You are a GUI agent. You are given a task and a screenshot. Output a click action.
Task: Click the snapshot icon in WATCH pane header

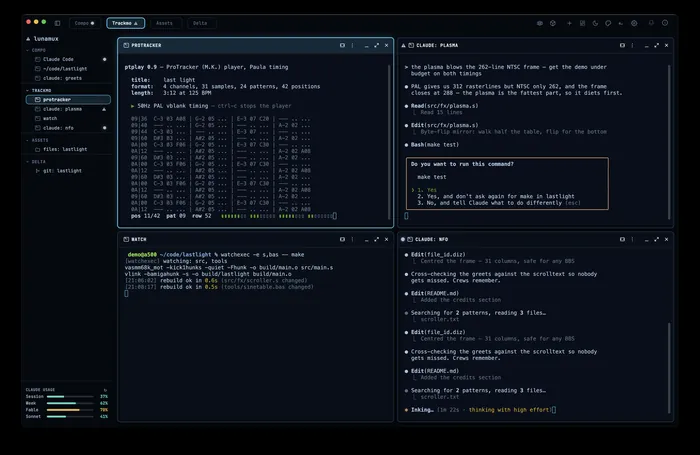point(342,239)
